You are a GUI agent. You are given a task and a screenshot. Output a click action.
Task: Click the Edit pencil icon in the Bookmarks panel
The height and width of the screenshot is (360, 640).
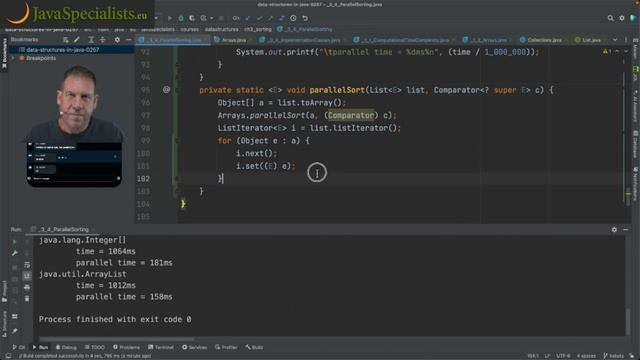(x=77, y=40)
